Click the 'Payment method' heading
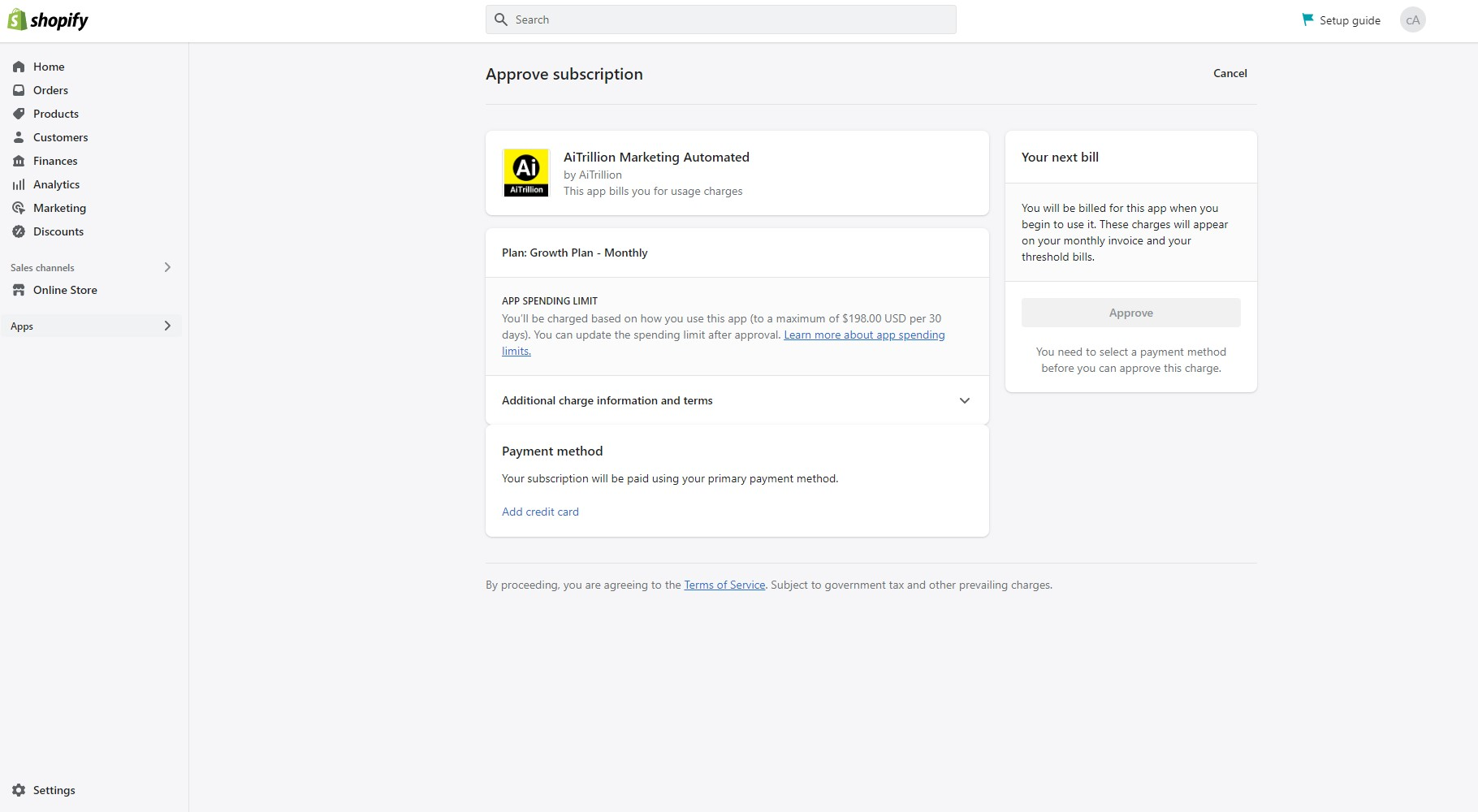This screenshot has width=1478, height=812. pos(552,451)
